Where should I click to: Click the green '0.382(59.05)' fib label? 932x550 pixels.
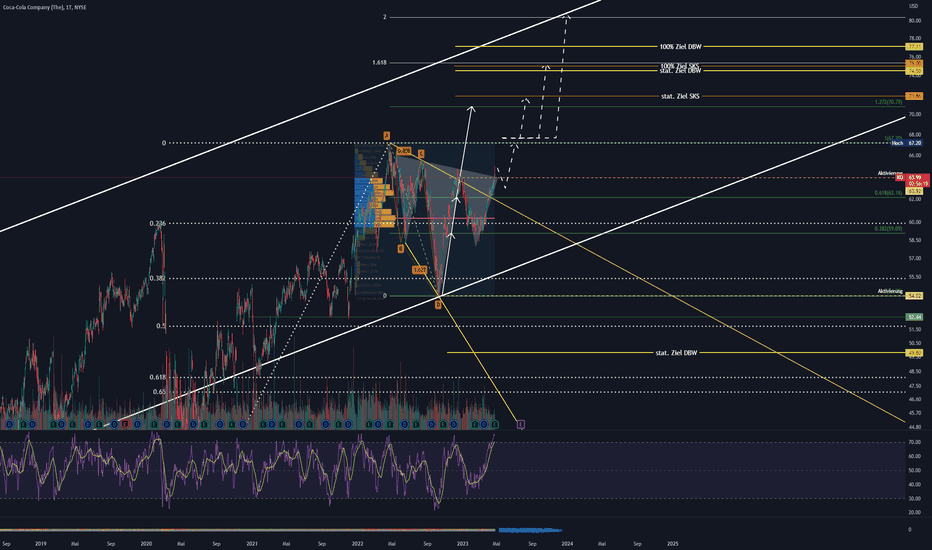(888, 228)
